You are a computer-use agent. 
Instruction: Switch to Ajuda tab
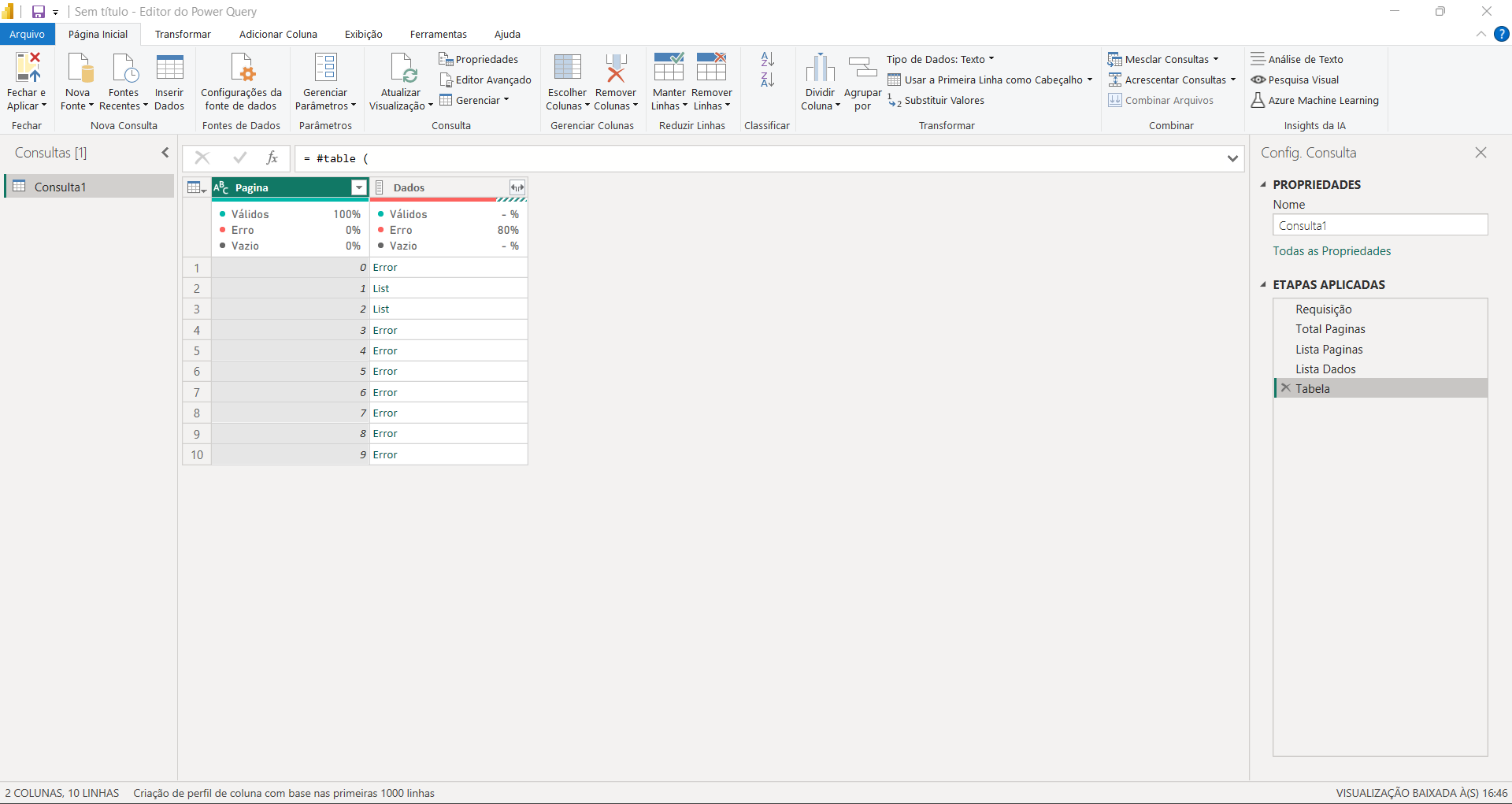pos(507,34)
